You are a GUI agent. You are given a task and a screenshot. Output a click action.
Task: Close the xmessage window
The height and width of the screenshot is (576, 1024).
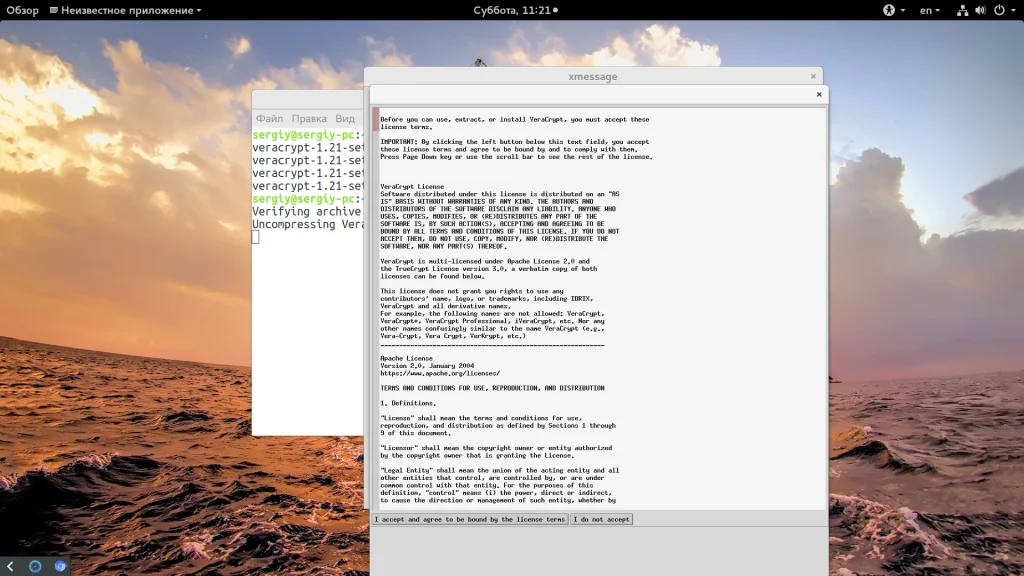tap(813, 76)
